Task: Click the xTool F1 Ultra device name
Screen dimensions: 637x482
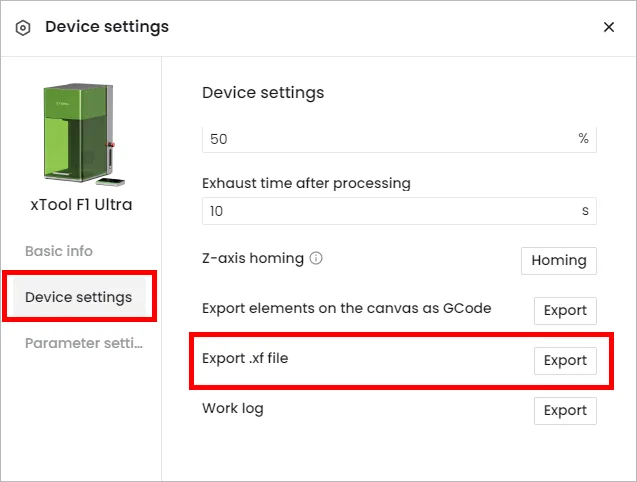Action: point(81,205)
